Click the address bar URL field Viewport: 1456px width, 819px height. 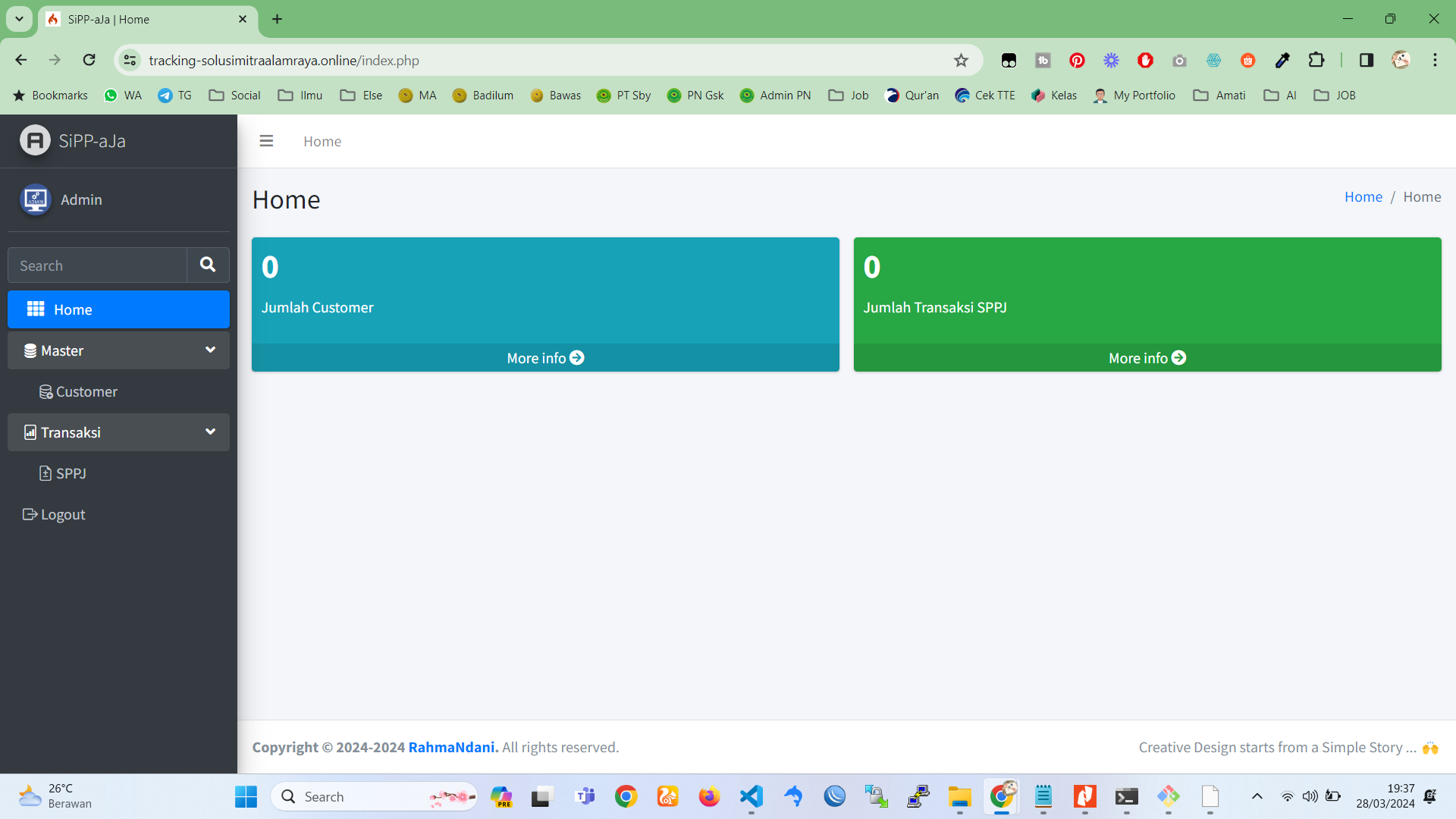tap(546, 60)
